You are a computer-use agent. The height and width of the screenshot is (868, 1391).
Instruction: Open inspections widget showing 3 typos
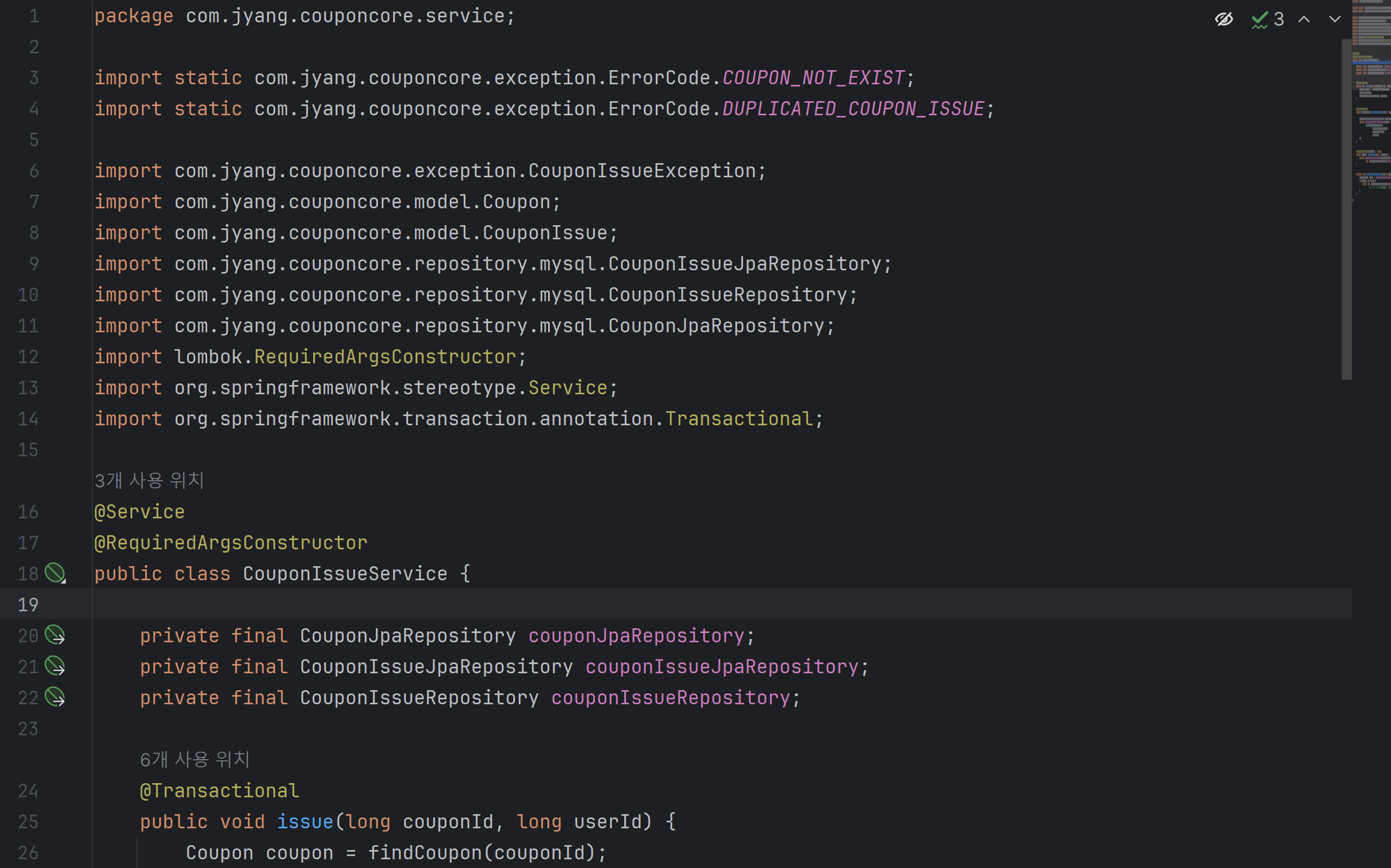coord(1268,20)
